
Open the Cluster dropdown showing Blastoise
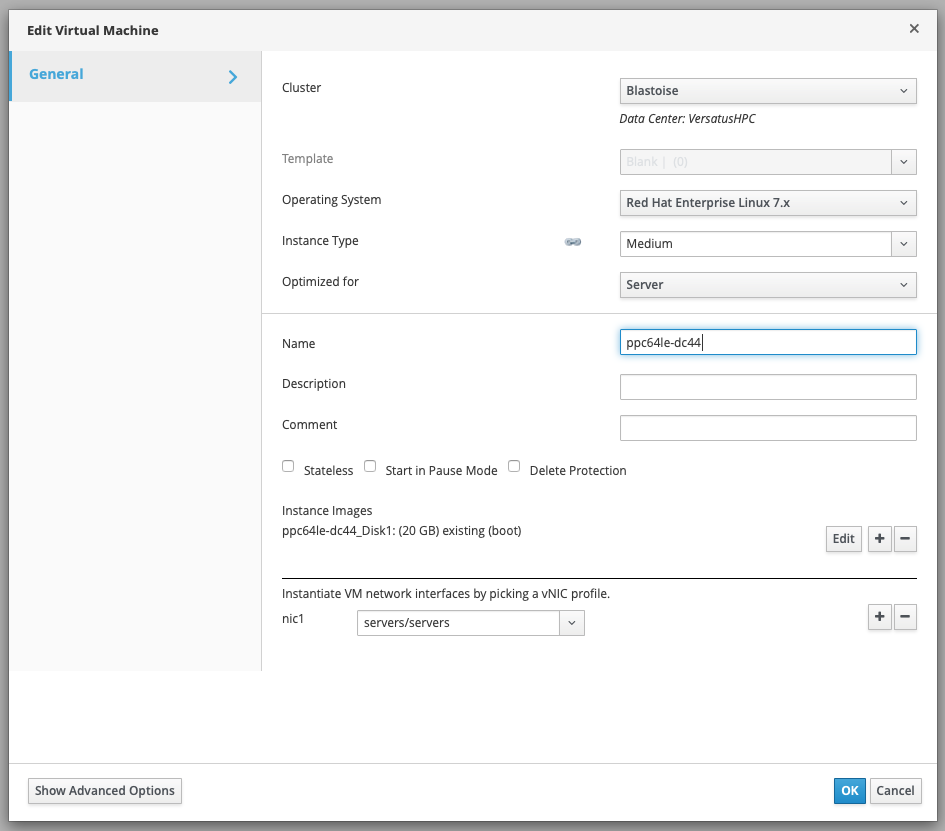point(767,91)
